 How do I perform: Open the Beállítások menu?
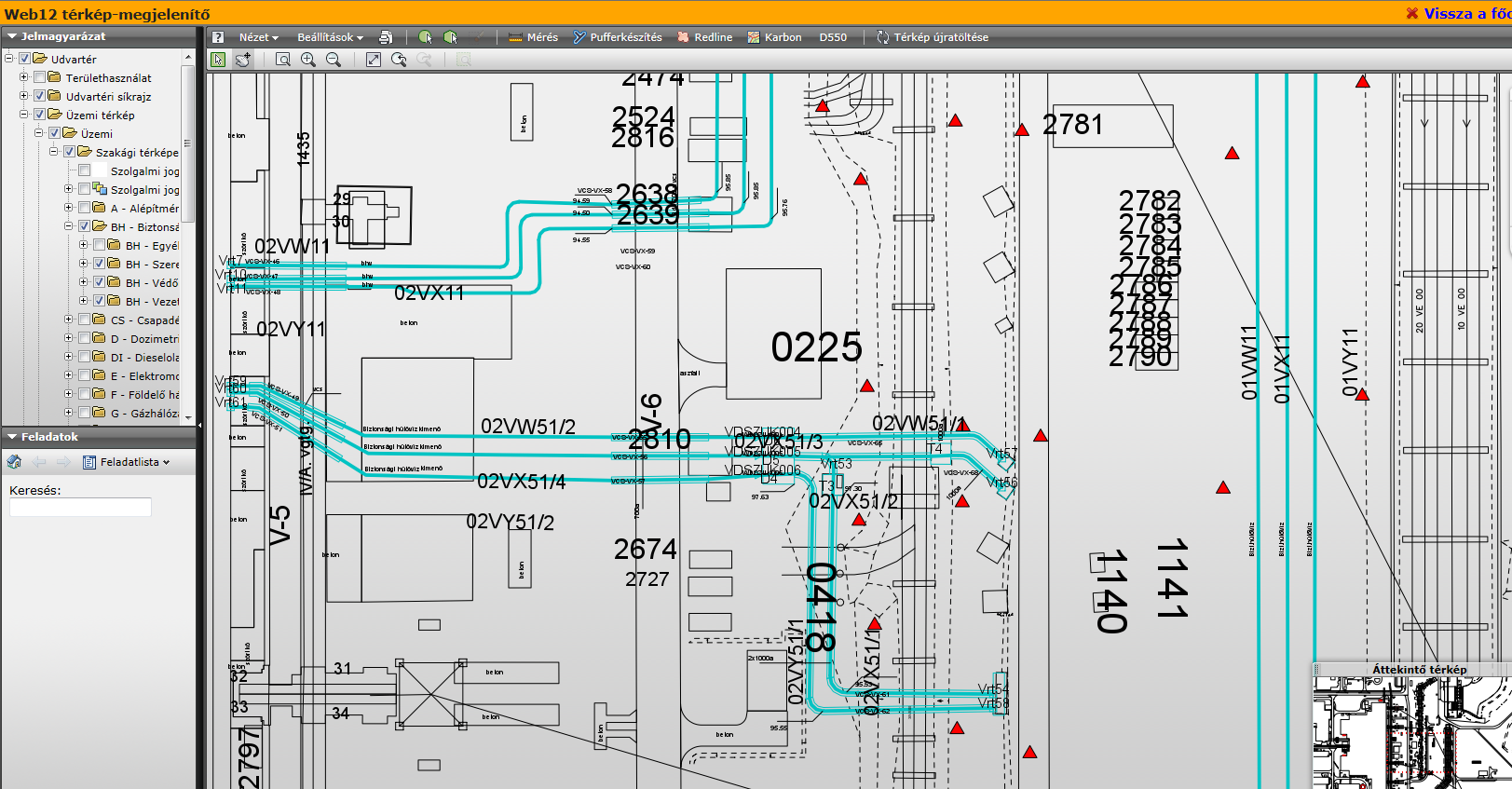pyautogui.click(x=330, y=37)
